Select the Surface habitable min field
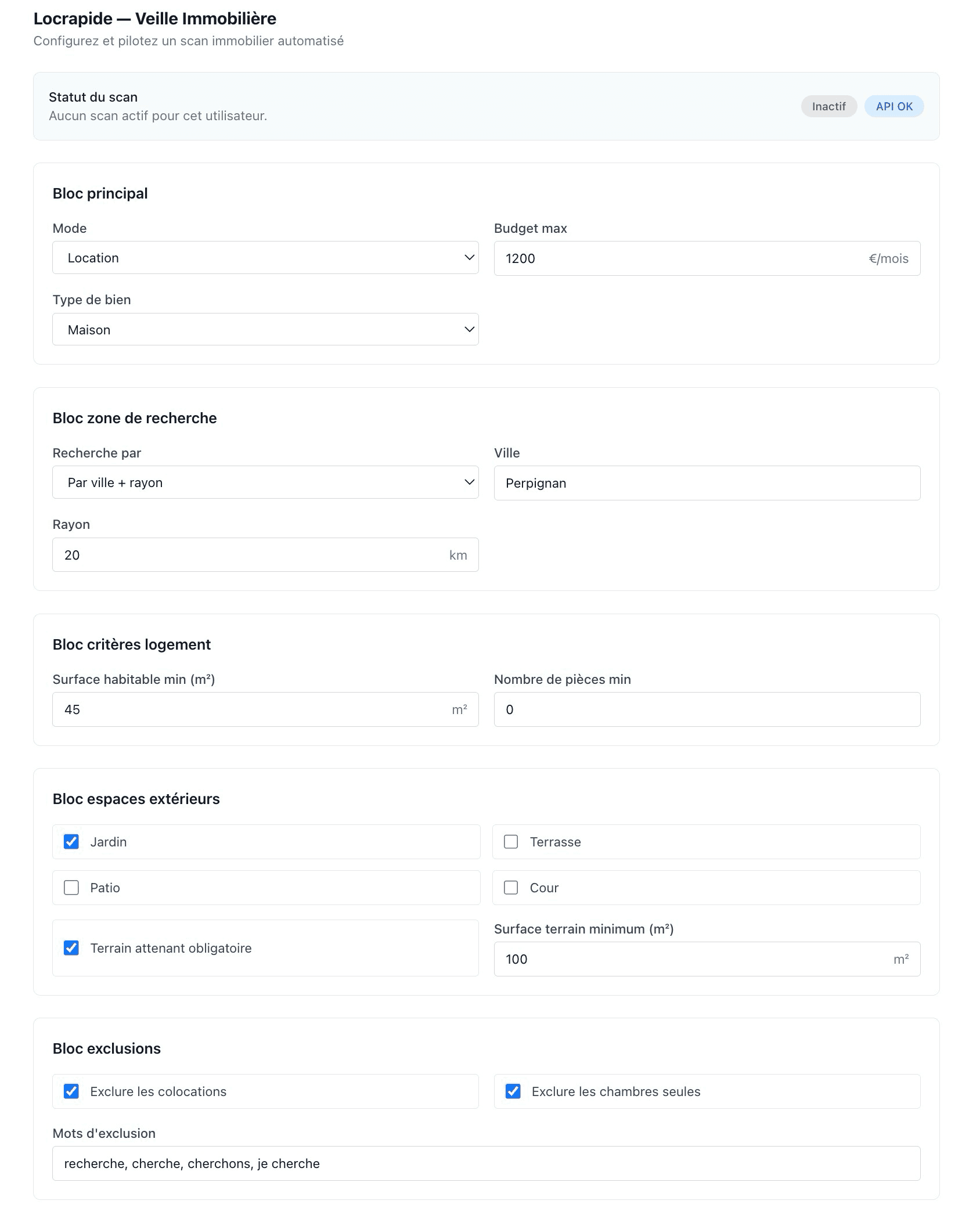The width and height of the screenshot is (980, 1211). click(x=250, y=709)
